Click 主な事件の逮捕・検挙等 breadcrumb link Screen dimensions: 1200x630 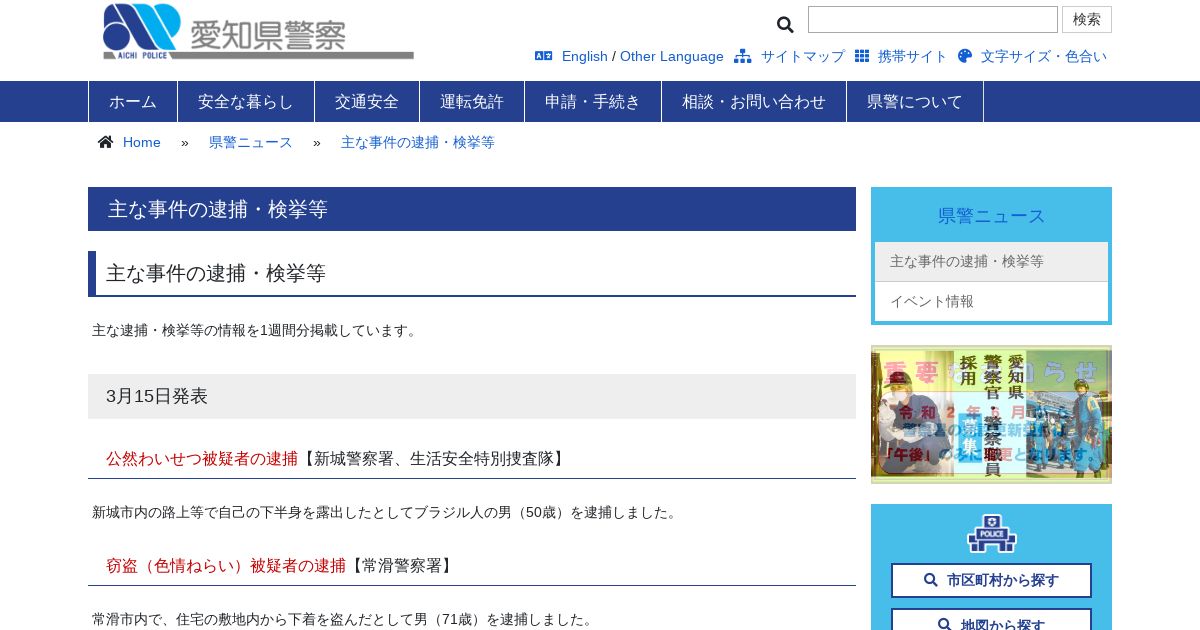pos(418,142)
